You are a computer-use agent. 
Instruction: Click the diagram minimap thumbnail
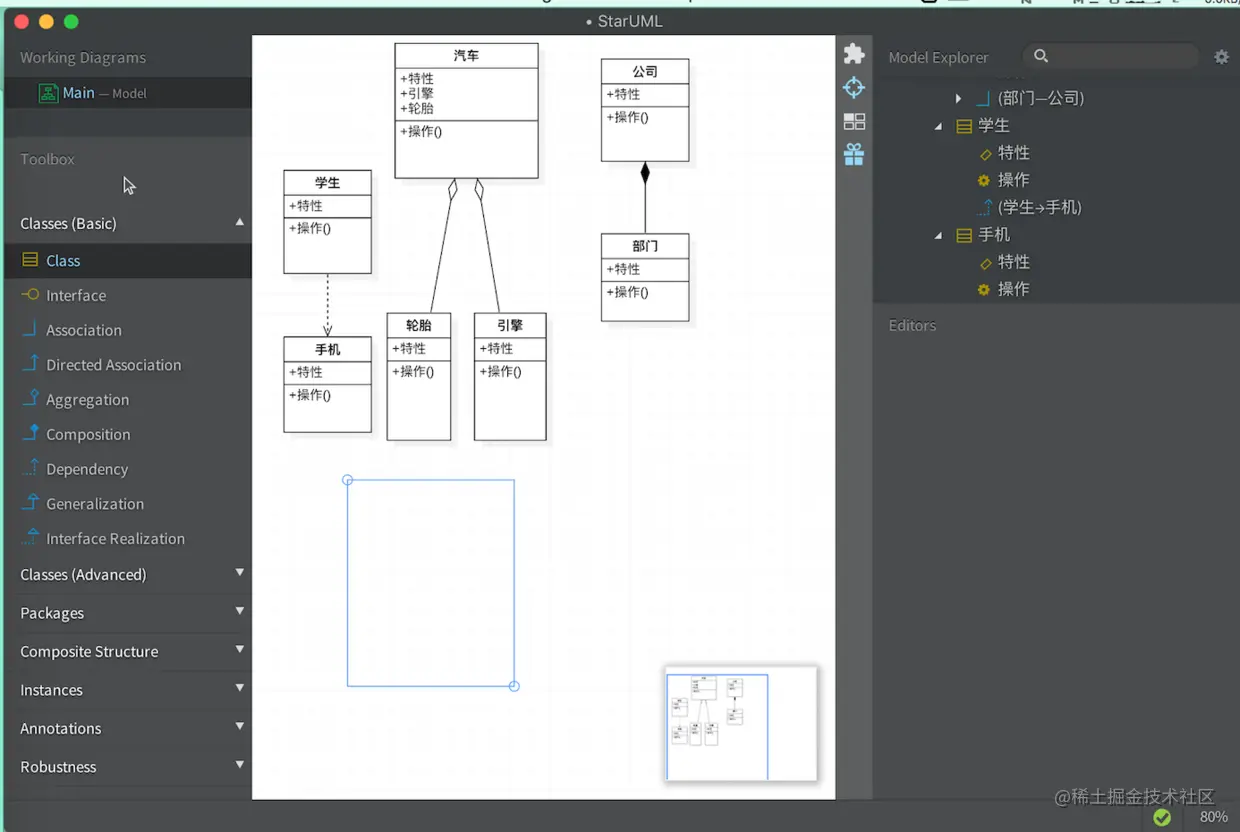[x=741, y=724]
